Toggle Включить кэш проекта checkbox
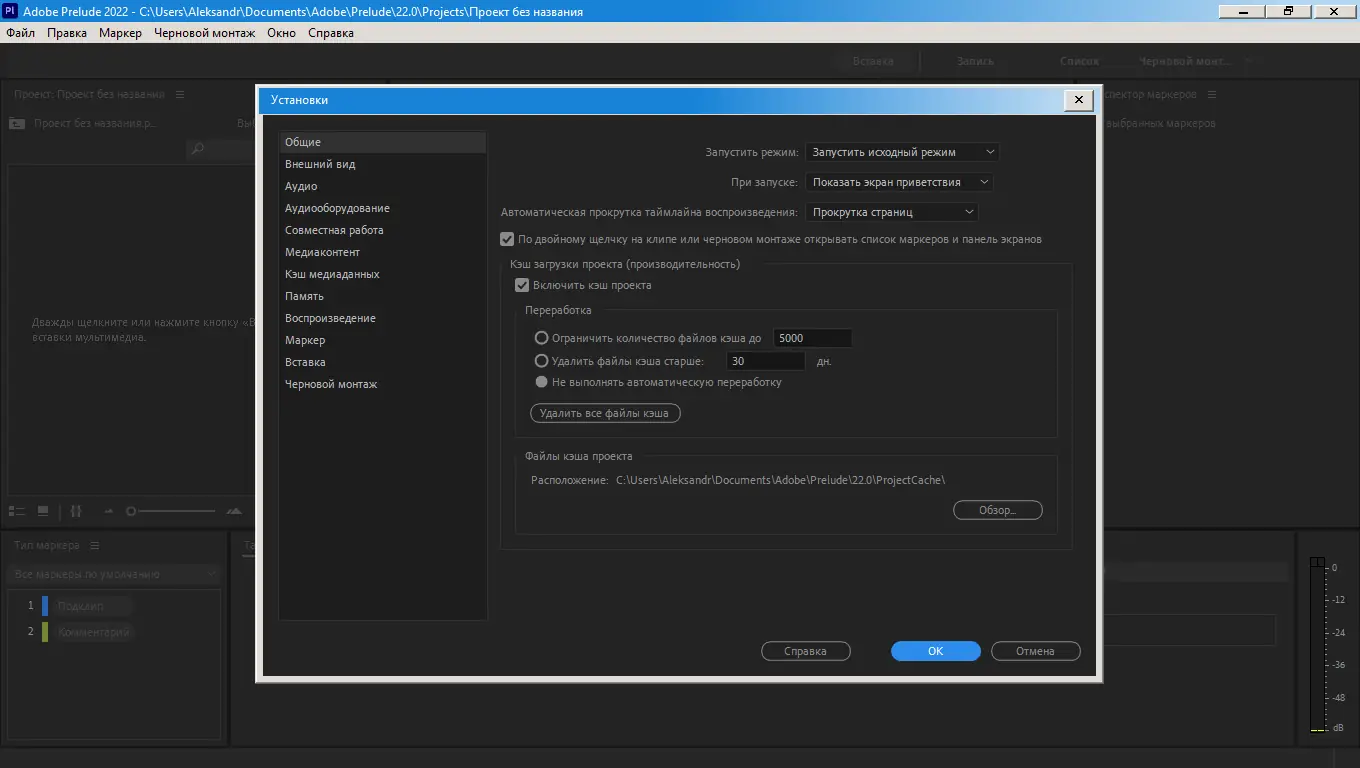The image size is (1360, 768). 522,285
